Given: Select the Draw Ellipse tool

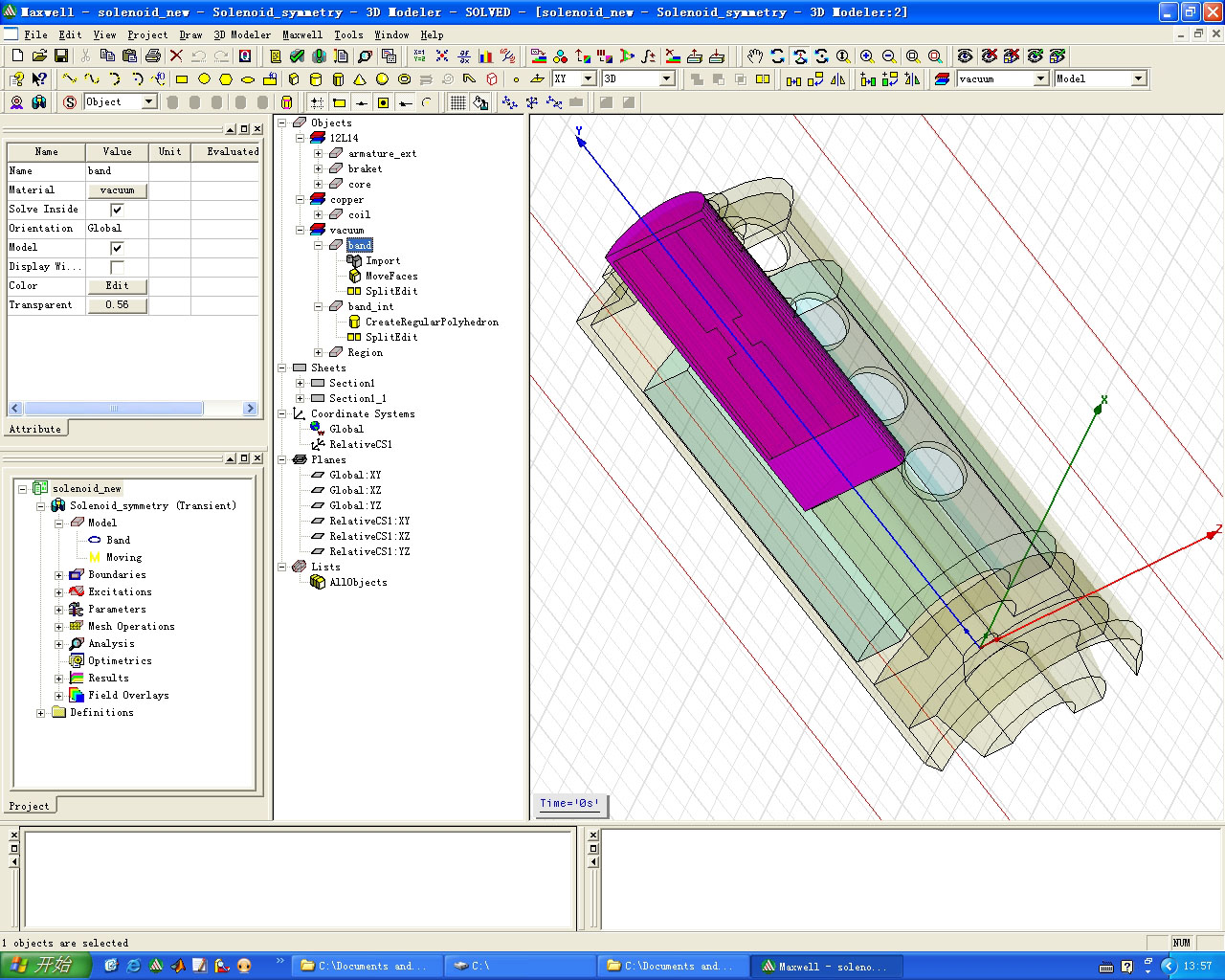Looking at the screenshot, I should 248,79.
